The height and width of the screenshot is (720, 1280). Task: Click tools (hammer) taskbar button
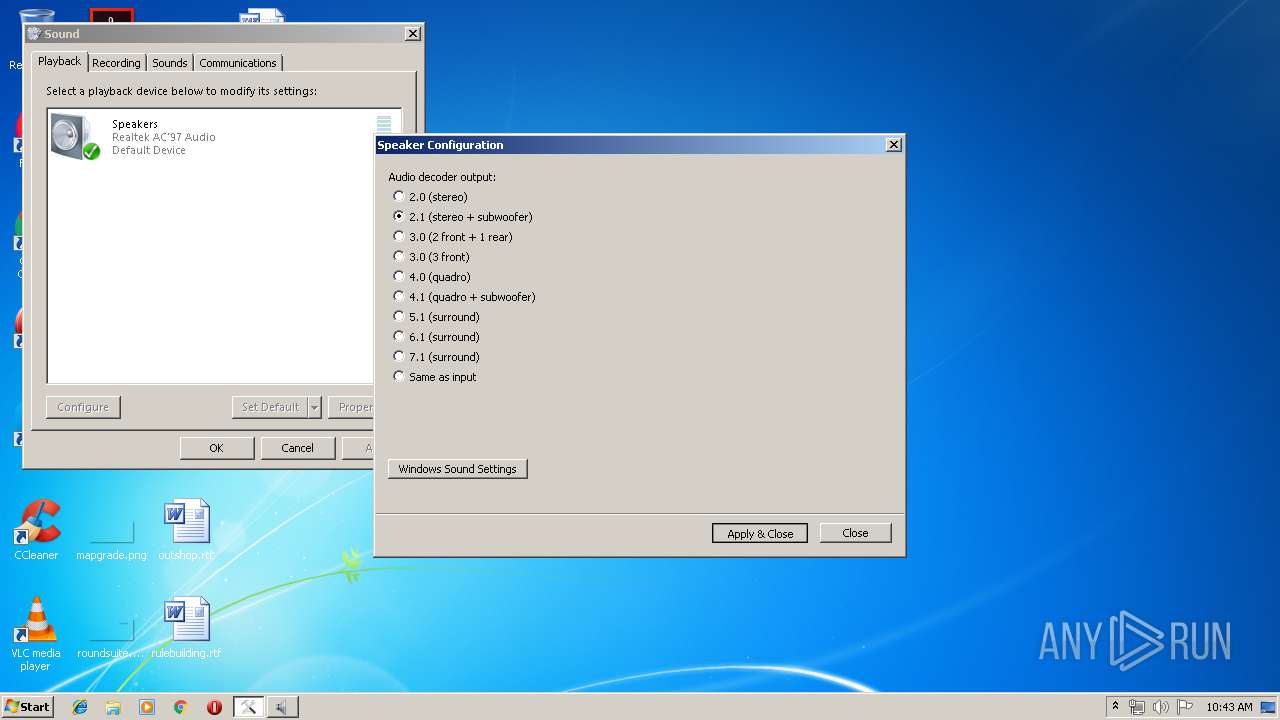(x=248, y=707)
